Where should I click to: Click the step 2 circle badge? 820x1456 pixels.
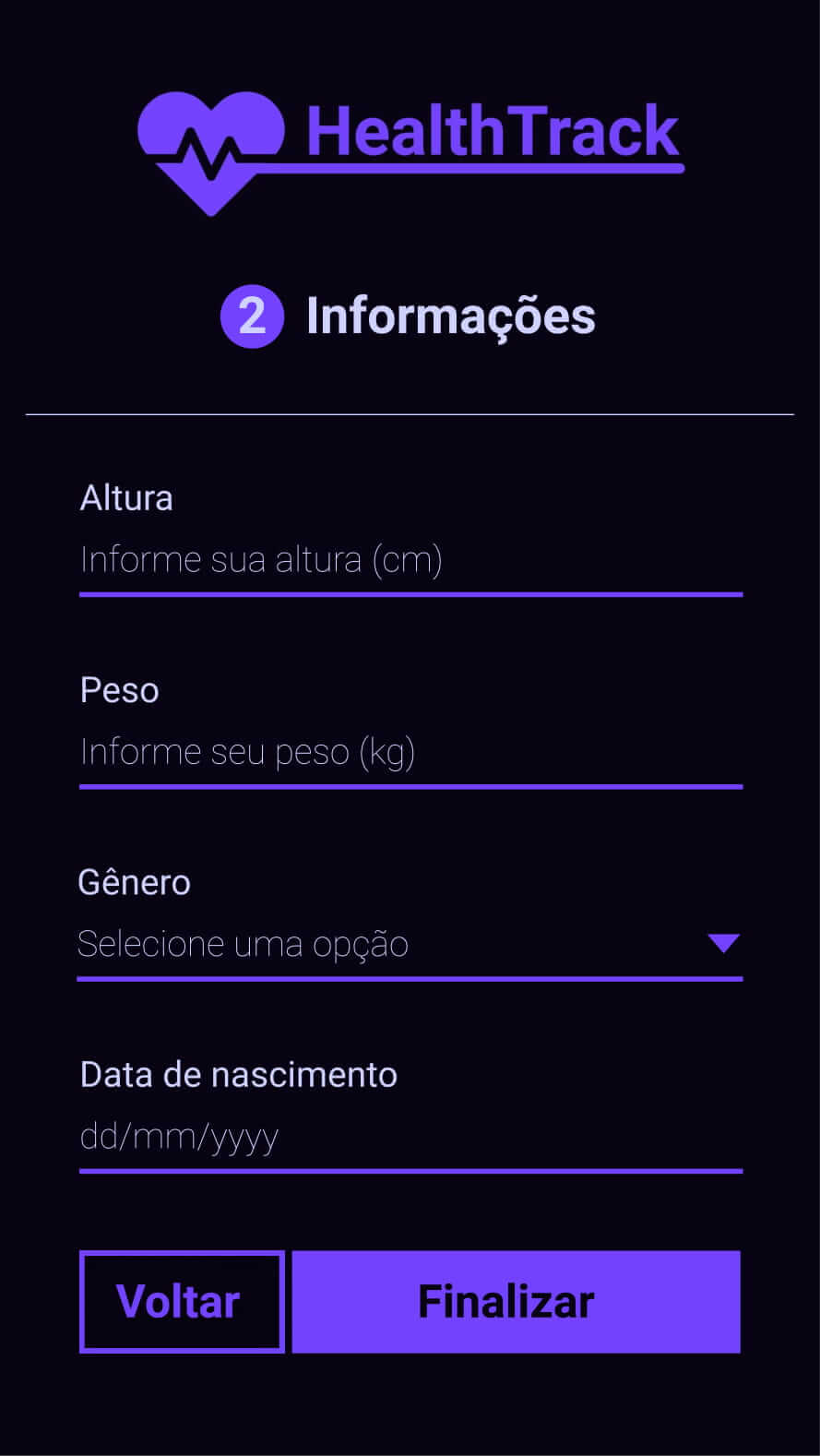252,316
